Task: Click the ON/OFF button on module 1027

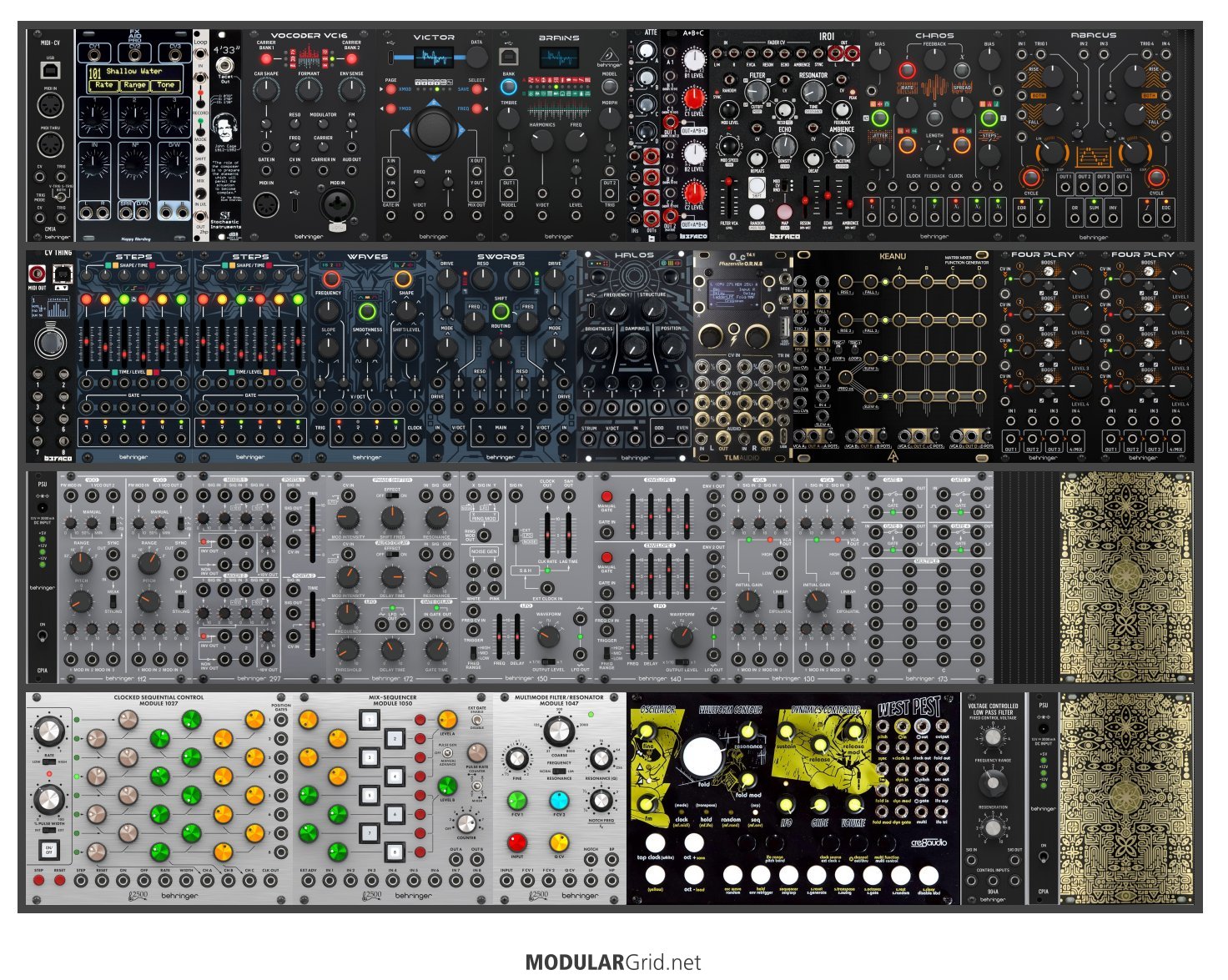Action: [x=49, y=851]
